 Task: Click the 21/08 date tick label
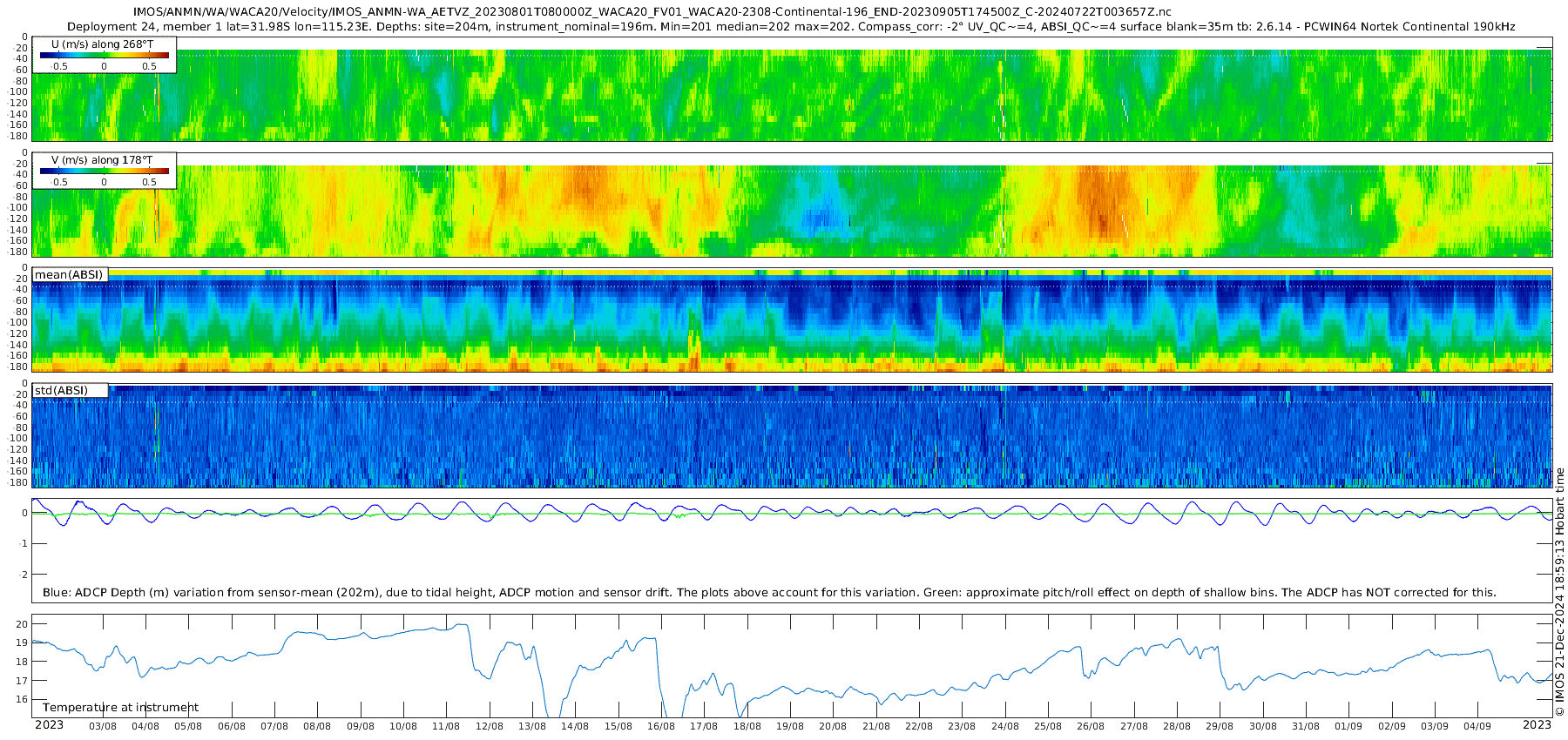click(x=876, y=727)
